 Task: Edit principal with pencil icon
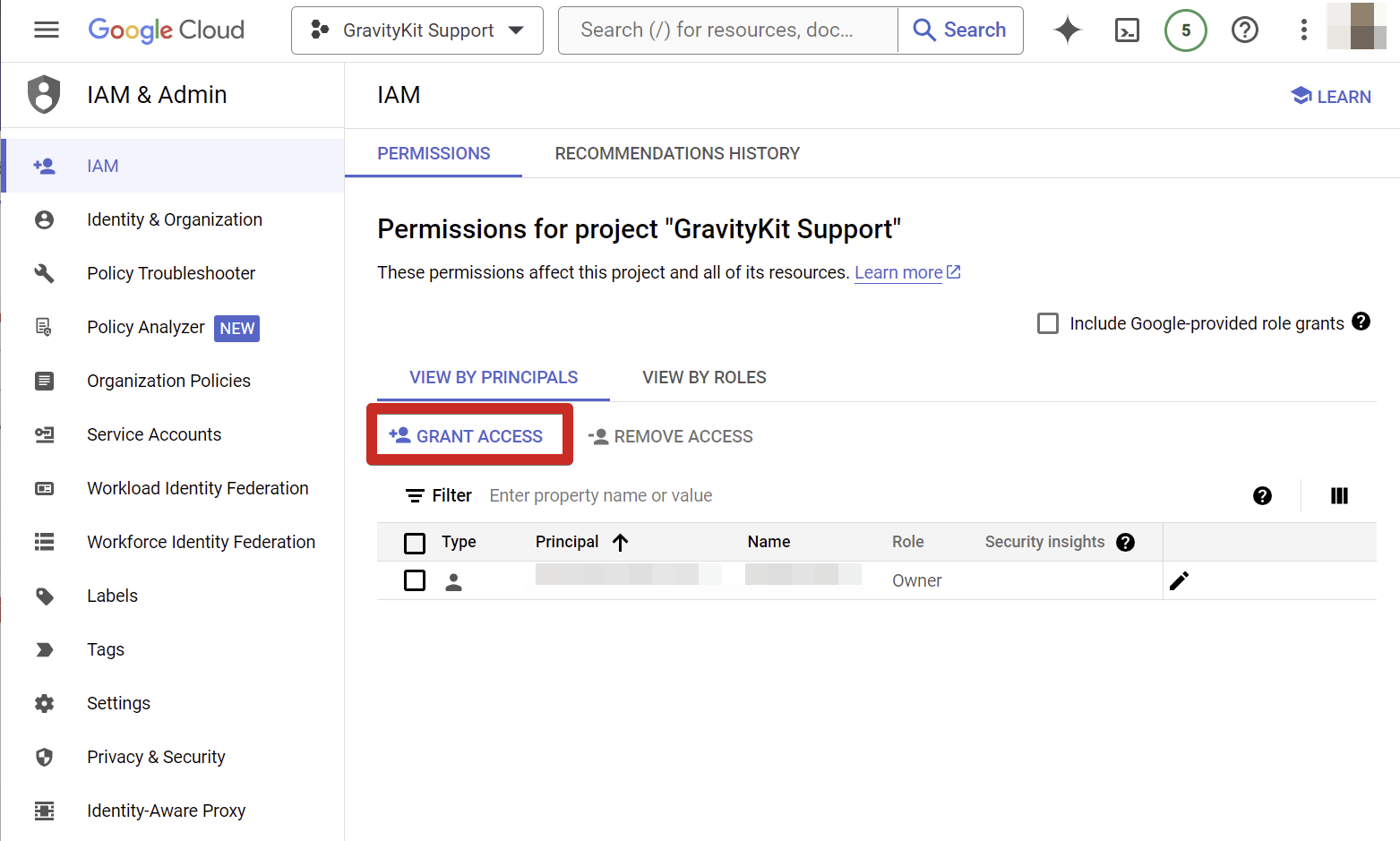[x=1180, y=580]
